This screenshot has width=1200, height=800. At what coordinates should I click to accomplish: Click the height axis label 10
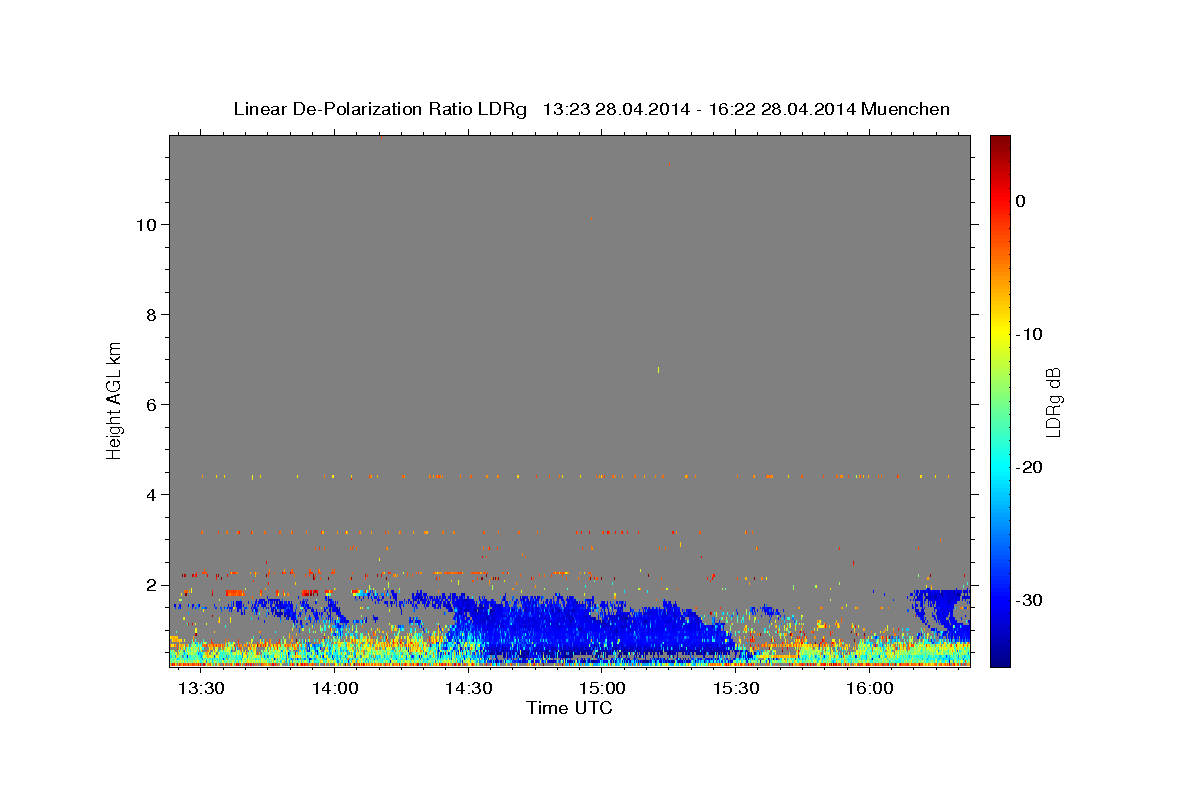(145, 224)
